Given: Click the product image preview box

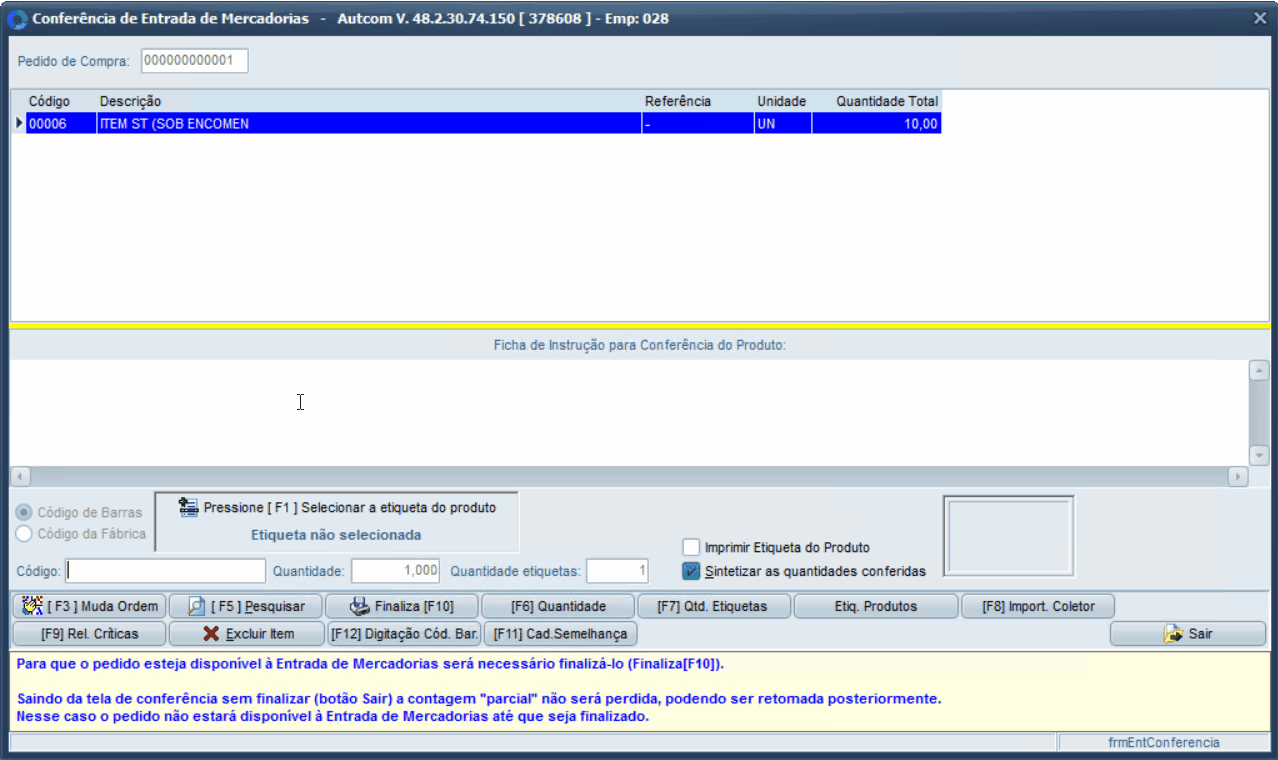Looking at the screenshot, I should click(1008, 535).
